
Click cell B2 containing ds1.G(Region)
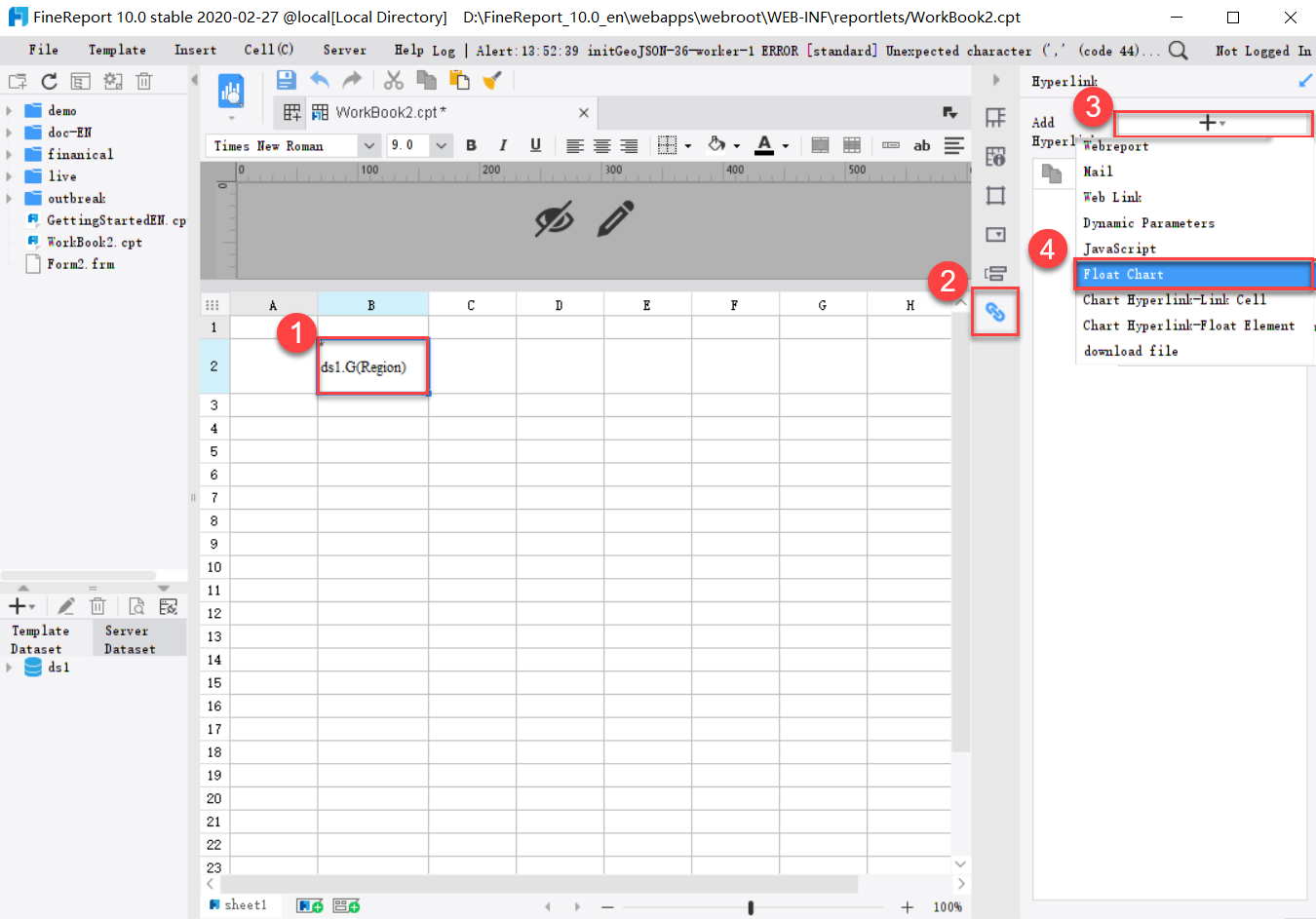coord(371,366)
